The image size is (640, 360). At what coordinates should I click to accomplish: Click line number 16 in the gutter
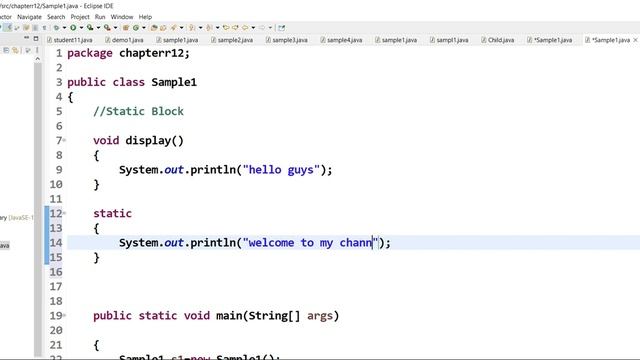point(56,272)
